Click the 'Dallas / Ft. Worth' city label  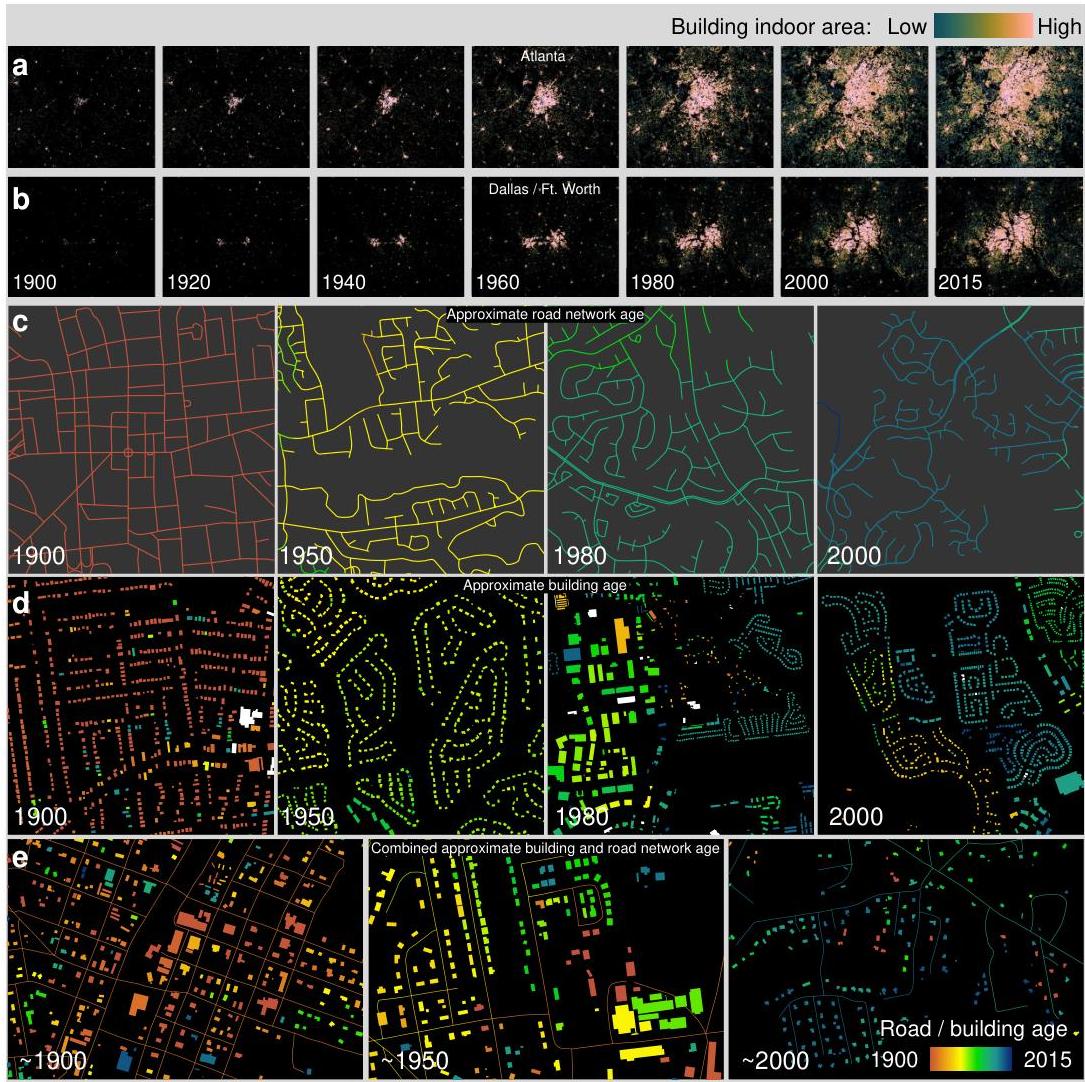[x=545, y=189]
